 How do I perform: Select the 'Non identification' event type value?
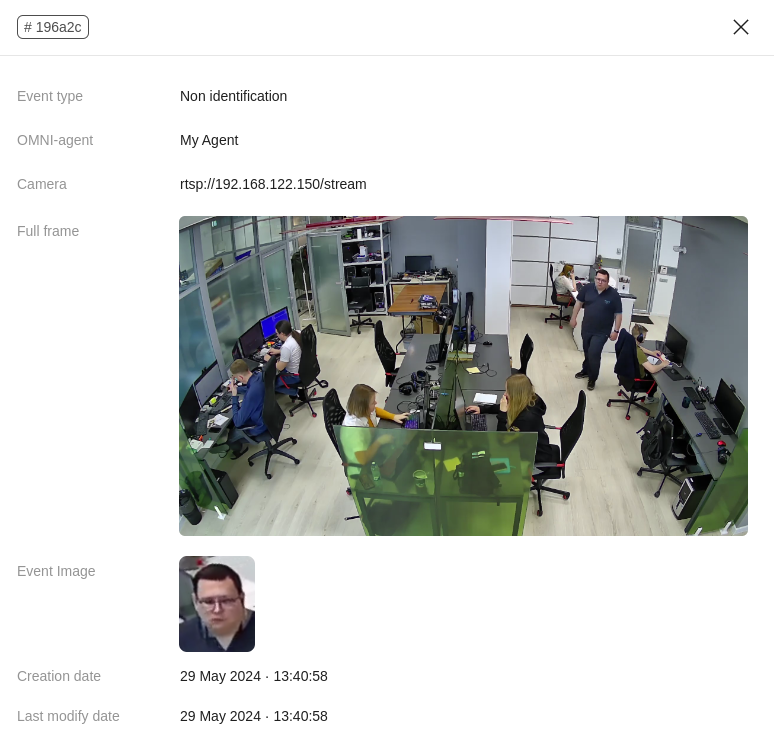pyautogui.click(x=233, y=96)
